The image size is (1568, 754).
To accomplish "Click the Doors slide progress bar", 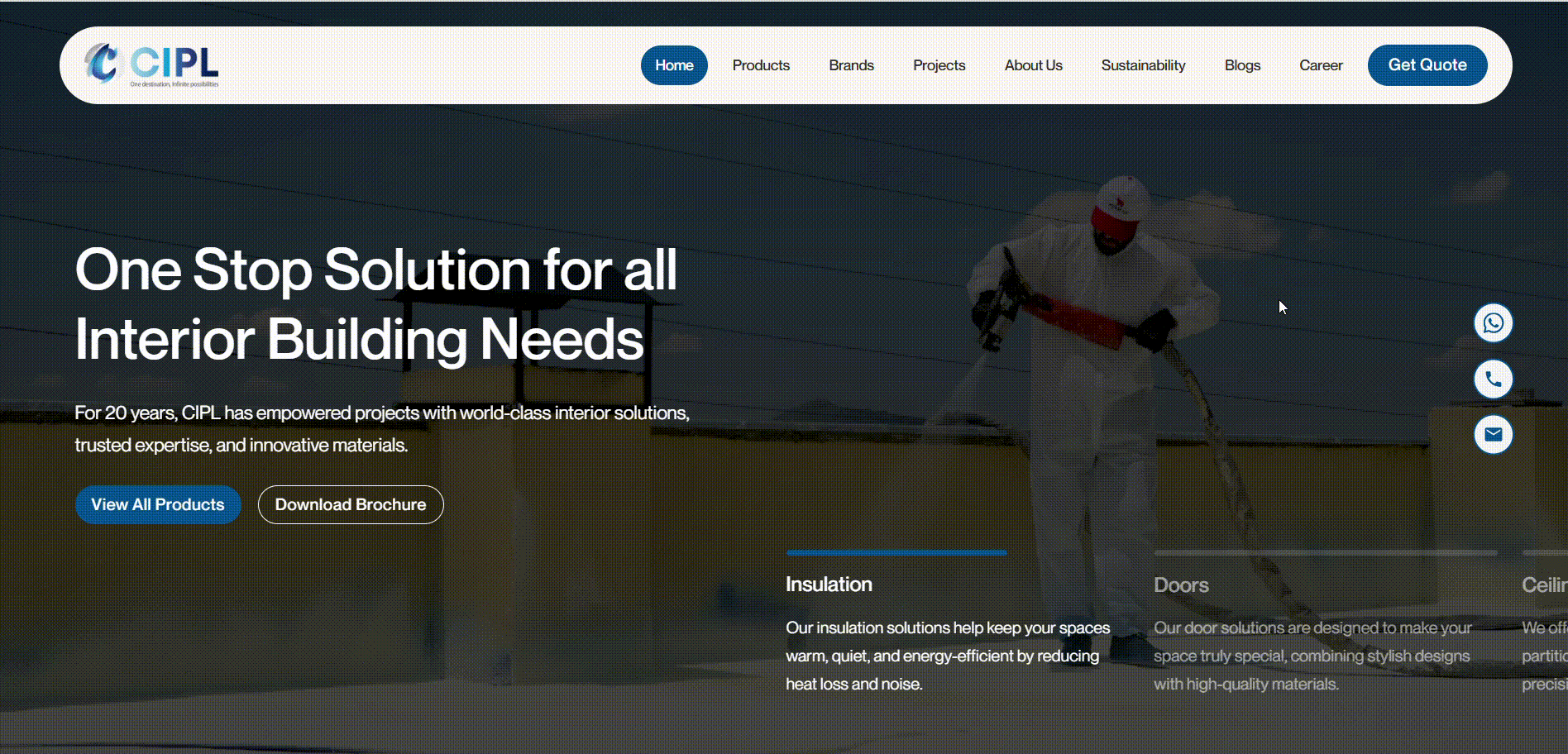I will point(1325,552).
